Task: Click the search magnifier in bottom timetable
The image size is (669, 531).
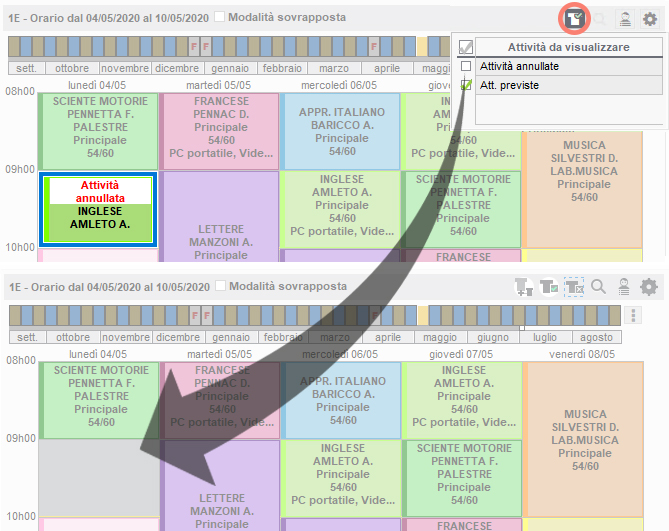Action: [x=598, y=287]
